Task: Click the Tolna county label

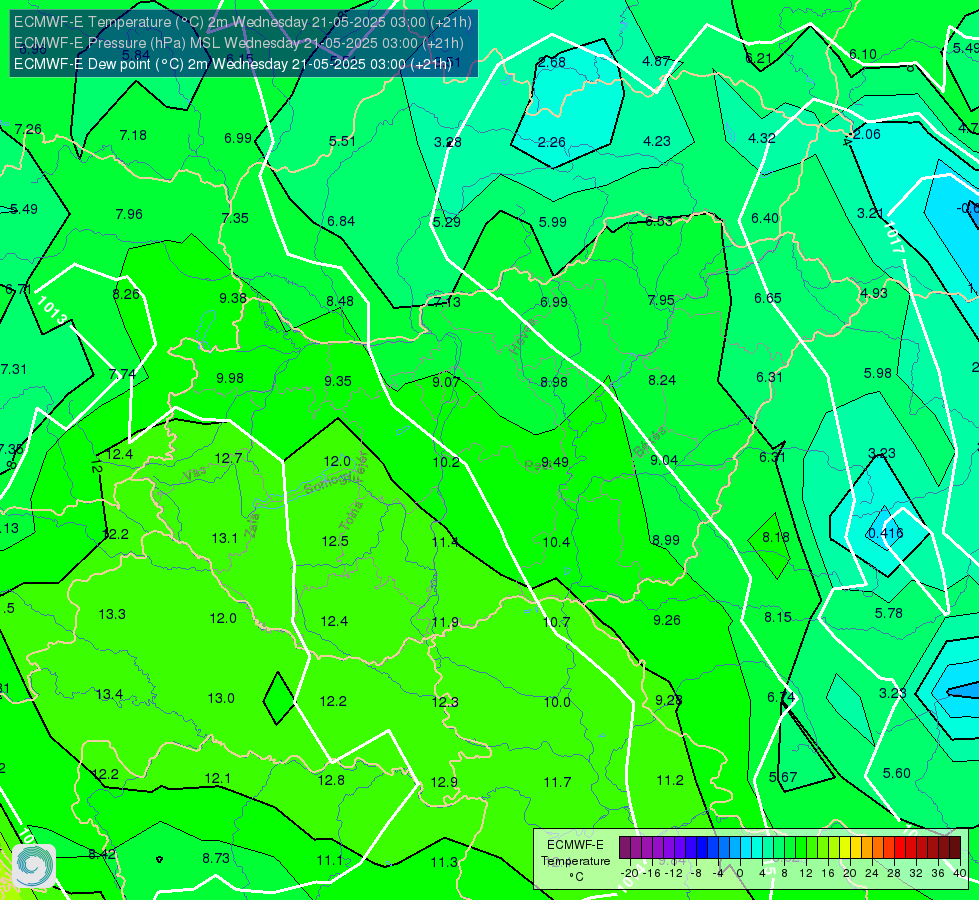Action: tap(350, 515)
